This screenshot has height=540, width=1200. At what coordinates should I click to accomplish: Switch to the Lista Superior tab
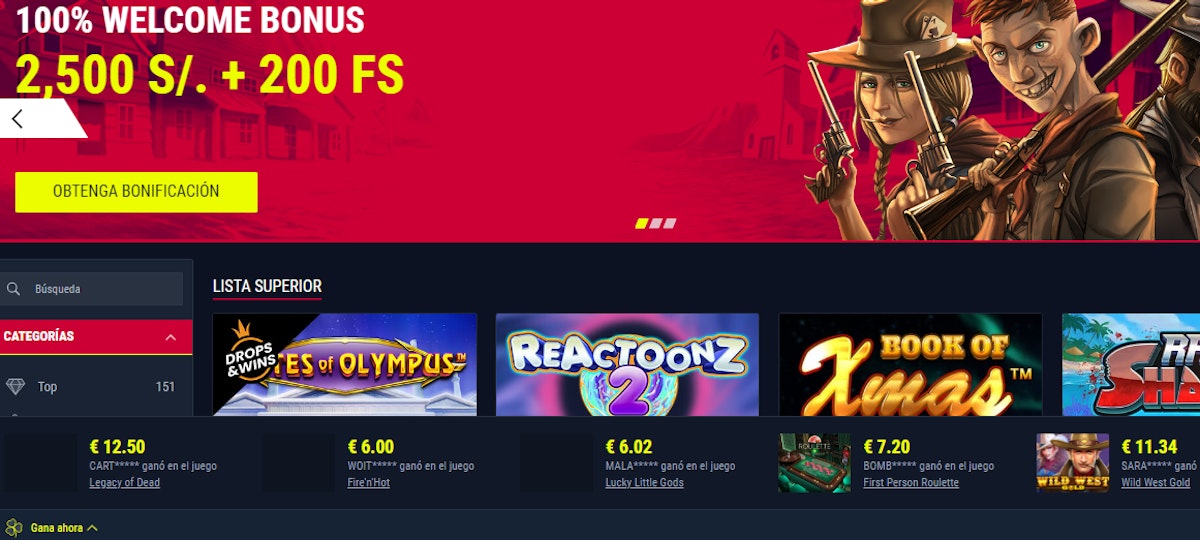267,287
